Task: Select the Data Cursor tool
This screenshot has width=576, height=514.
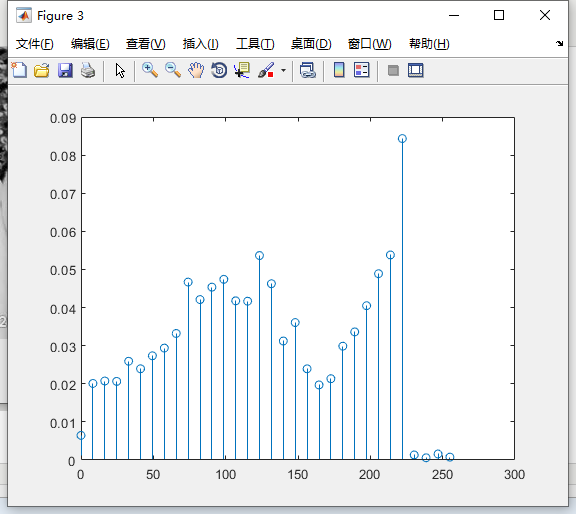Action: (242, 70)
